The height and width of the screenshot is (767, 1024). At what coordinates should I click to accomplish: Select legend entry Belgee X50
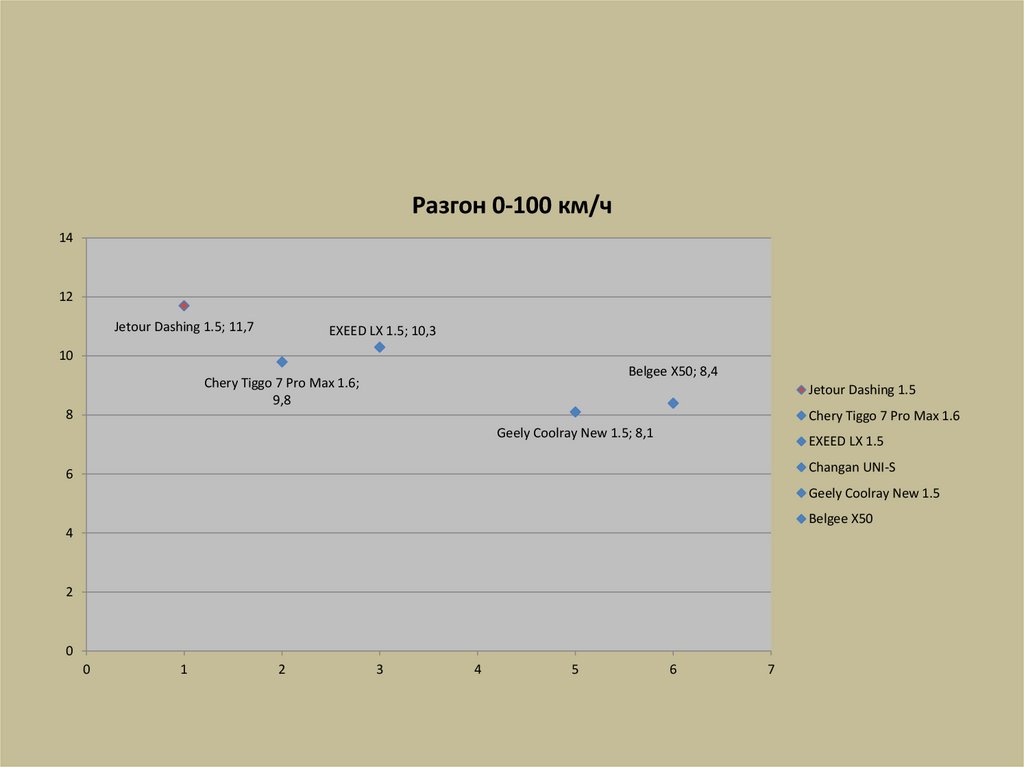click(x=835, y=519)
